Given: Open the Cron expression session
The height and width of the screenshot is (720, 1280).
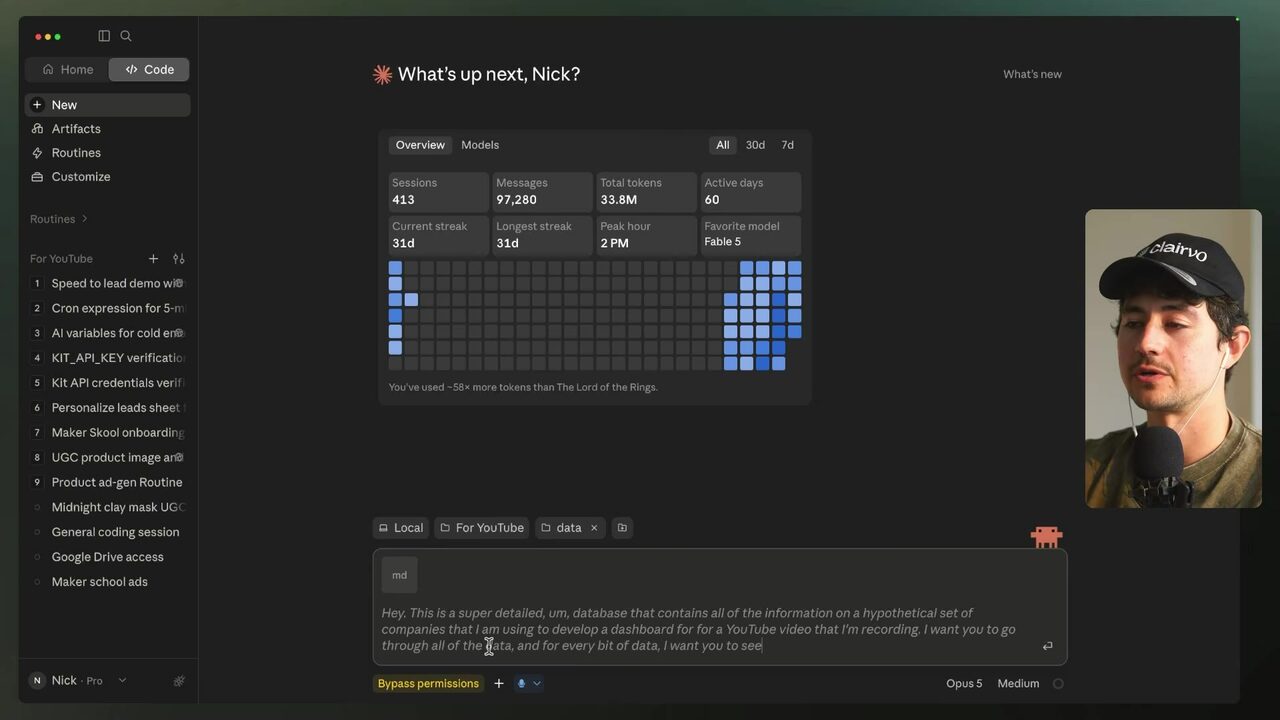Looking at the screenshot, I should pos(108,309).
